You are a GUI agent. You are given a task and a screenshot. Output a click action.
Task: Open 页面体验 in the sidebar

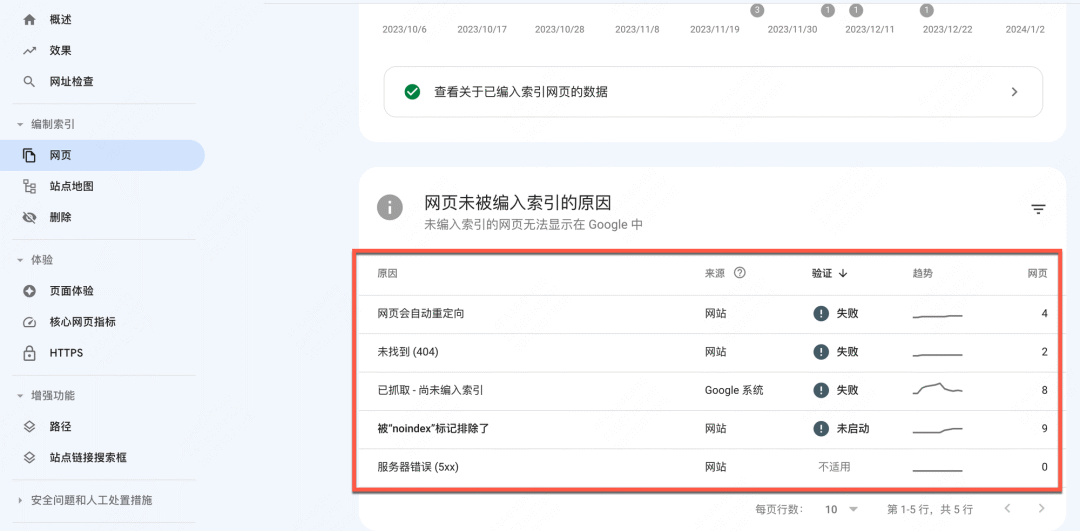pyautogui.click(x=71, y=291)
